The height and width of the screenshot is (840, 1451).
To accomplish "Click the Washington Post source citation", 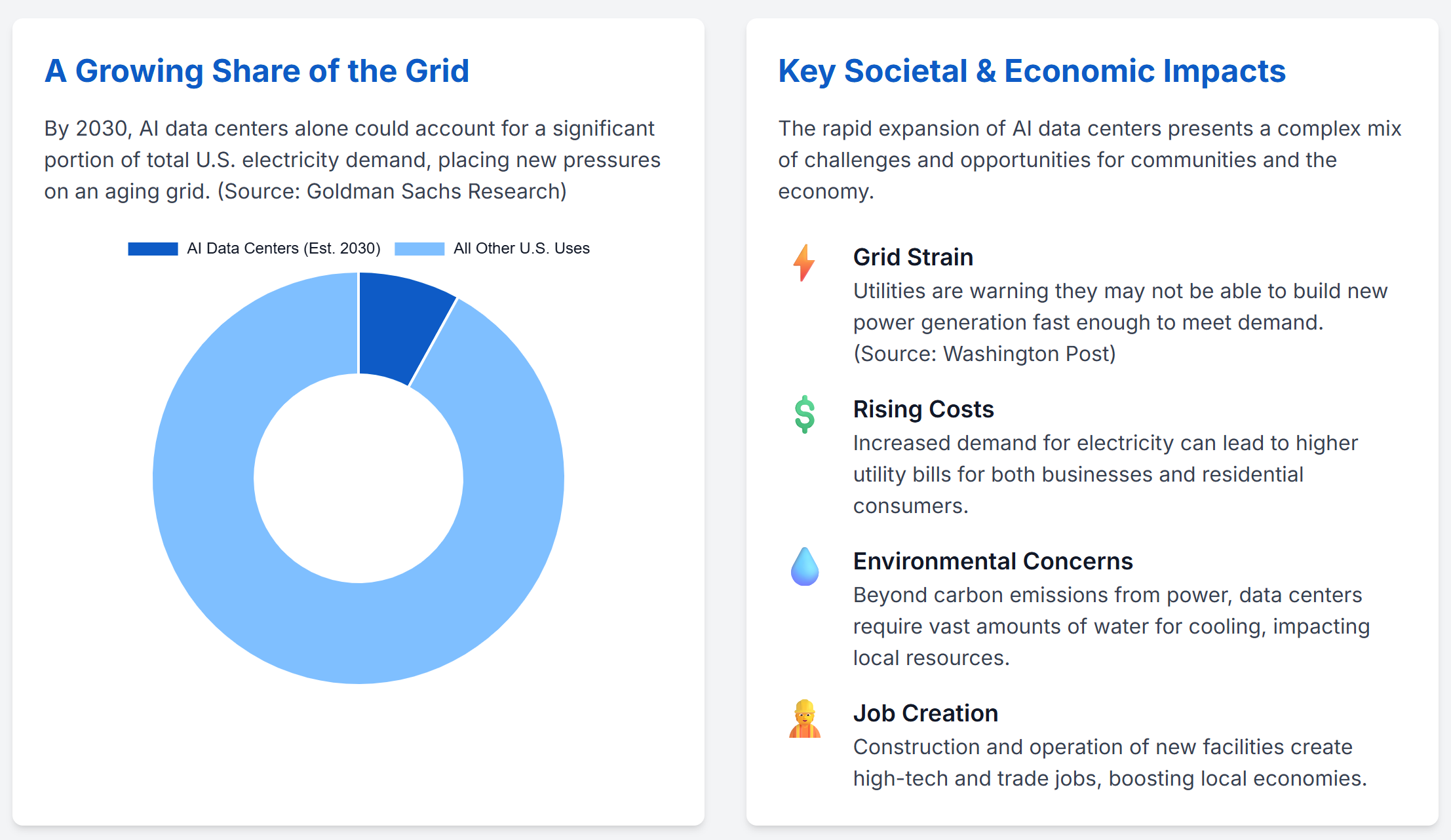I will 984,354.
